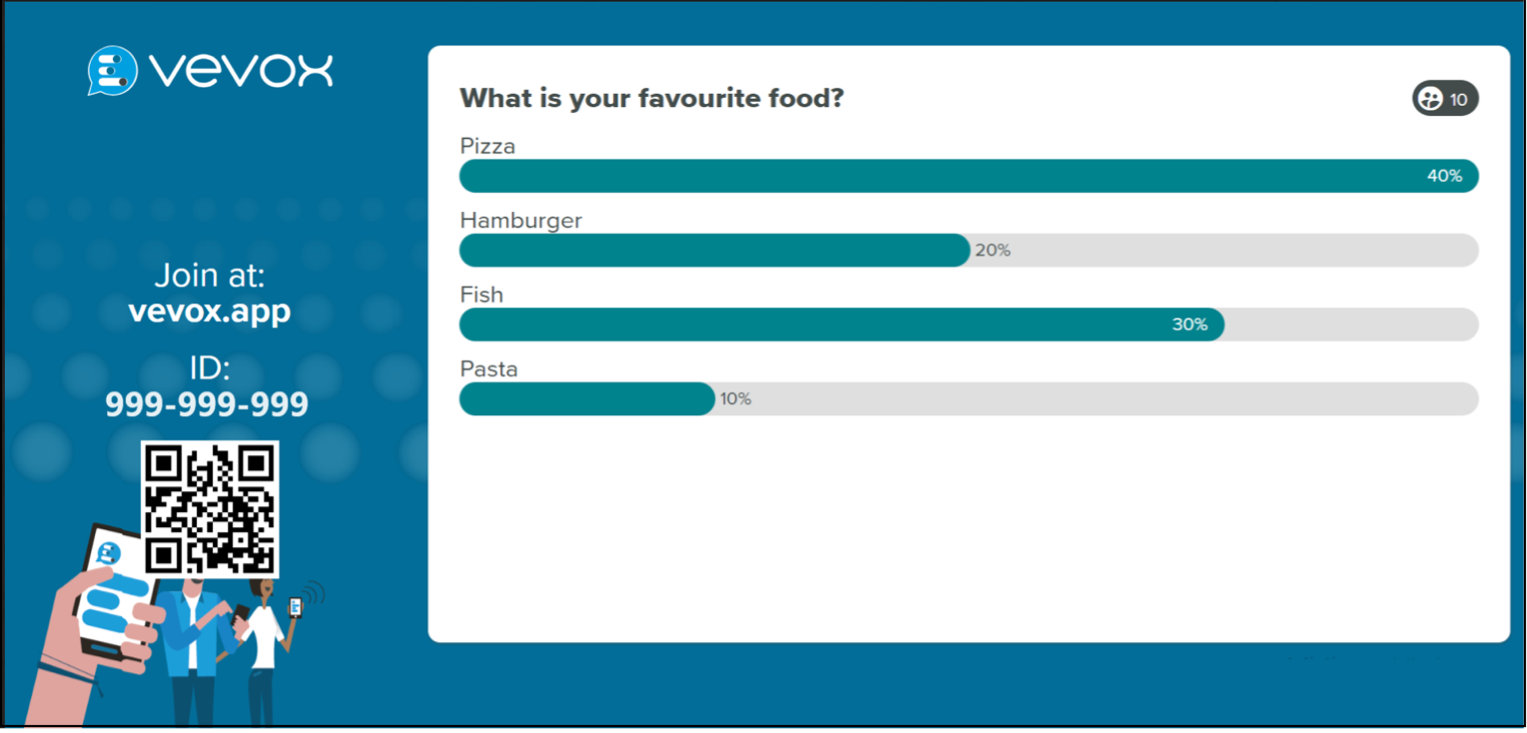This screenshot has height=733, width=1527.
Task: Click the vevox.app join link
Action: click(x=209, y=311)
